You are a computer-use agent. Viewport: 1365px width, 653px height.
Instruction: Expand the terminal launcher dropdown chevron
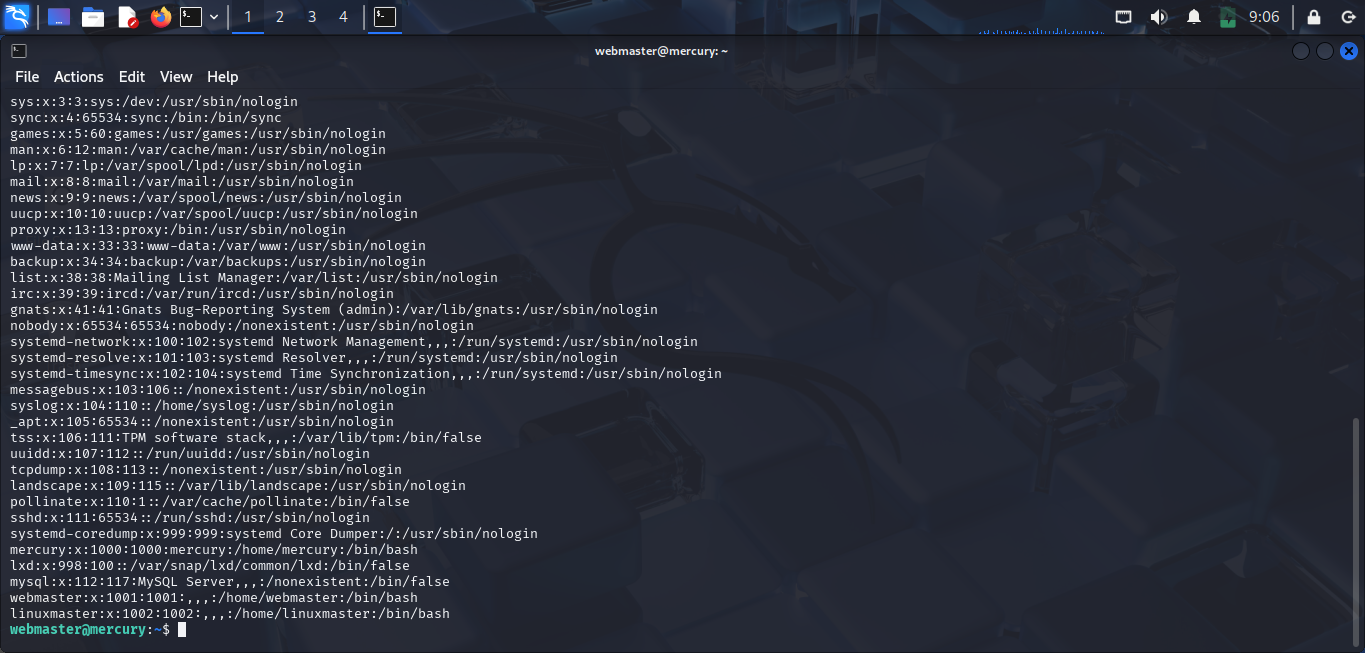point(213,16)
